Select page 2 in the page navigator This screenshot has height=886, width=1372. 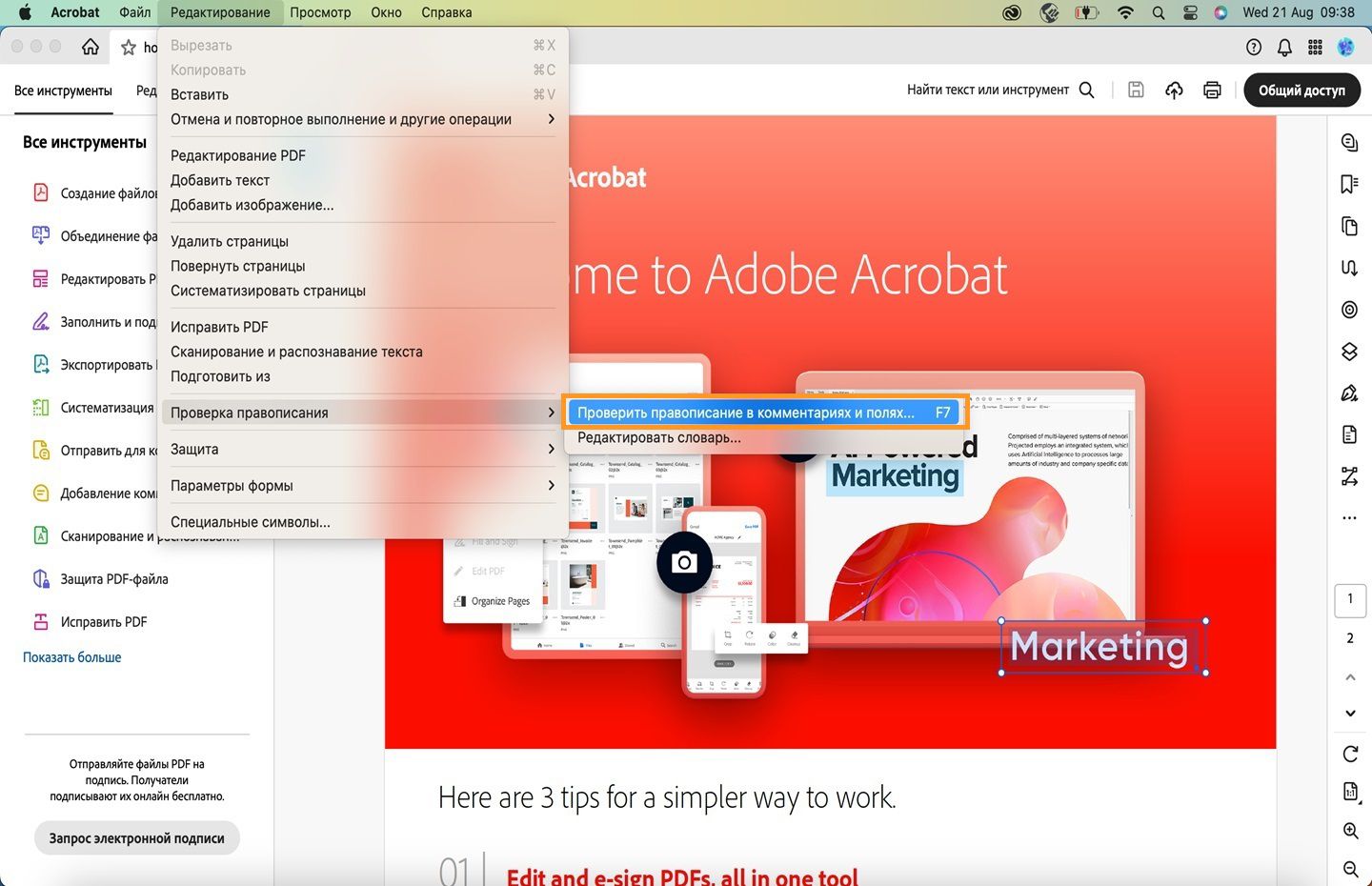1350,638
